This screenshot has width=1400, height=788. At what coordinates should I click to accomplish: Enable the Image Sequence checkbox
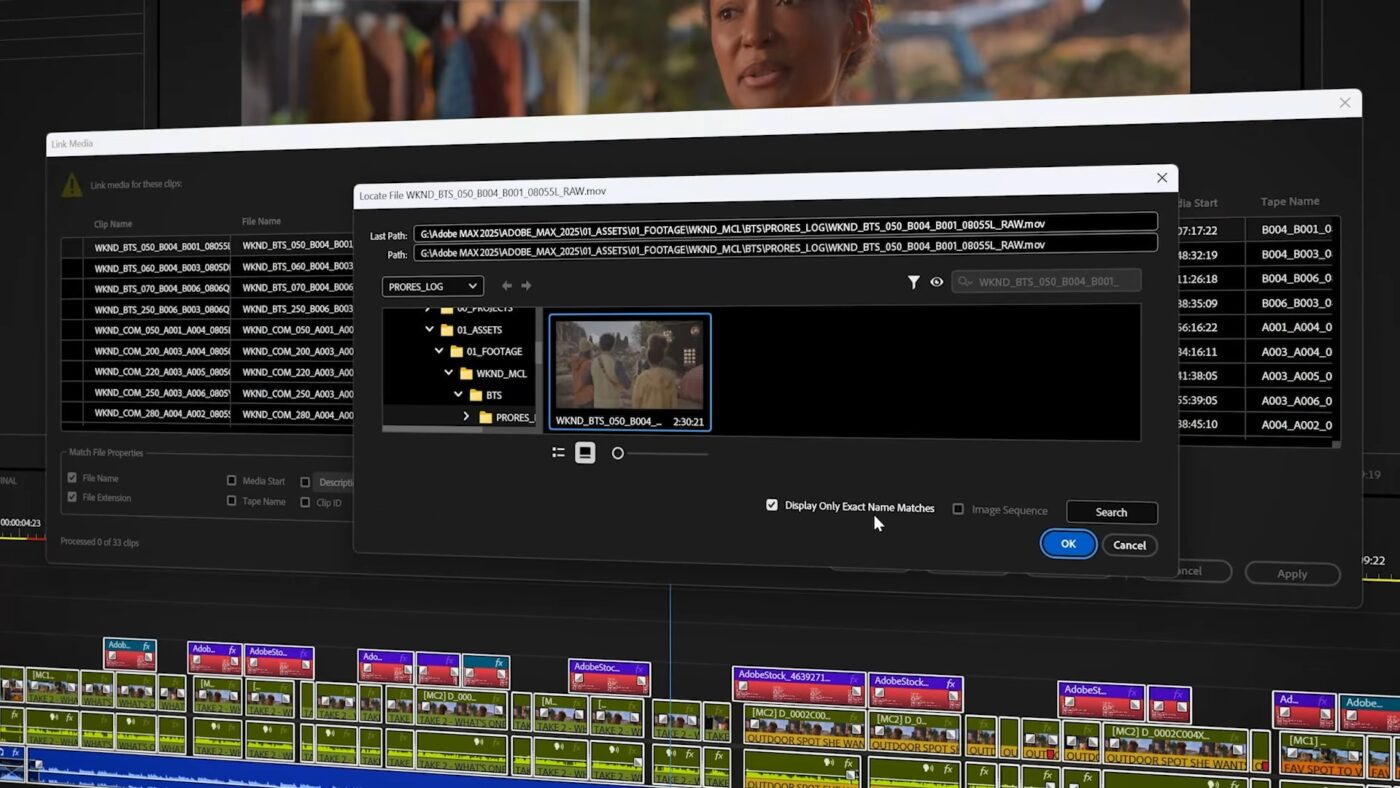coord(958,509)
